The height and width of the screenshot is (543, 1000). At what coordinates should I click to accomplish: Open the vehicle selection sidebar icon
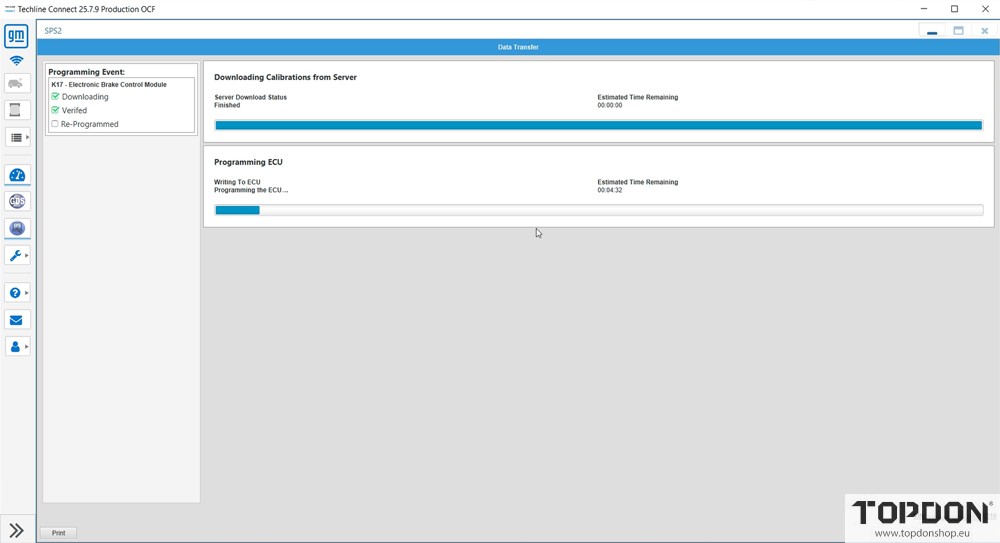point(16,84)
